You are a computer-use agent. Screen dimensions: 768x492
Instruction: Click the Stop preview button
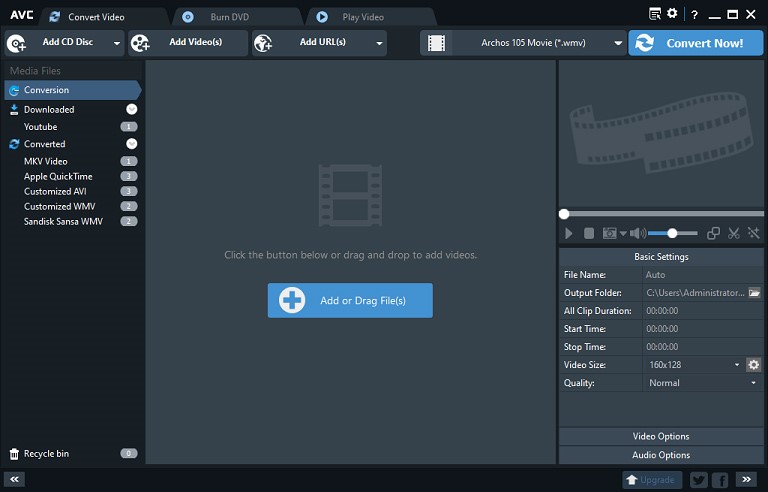click(589, 233)
